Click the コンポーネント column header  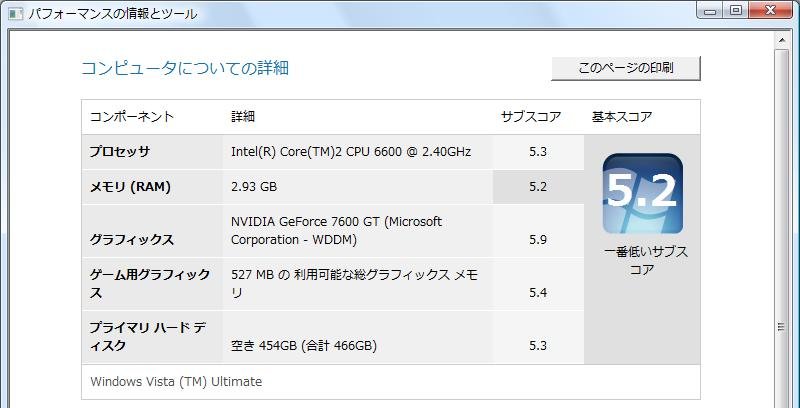132,117
